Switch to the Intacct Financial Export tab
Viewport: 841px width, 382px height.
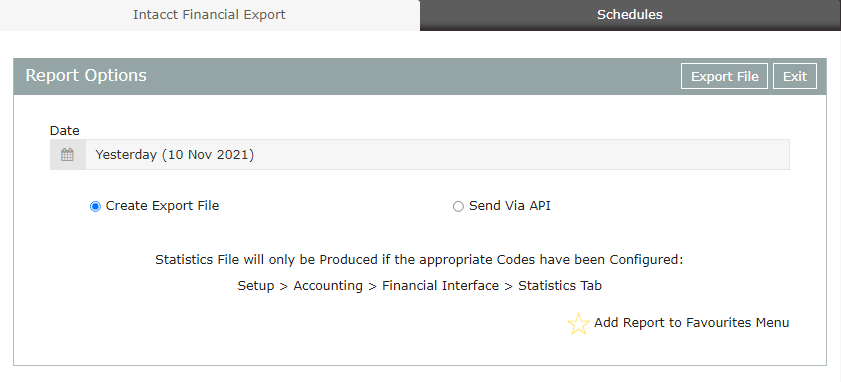(209, 15)
